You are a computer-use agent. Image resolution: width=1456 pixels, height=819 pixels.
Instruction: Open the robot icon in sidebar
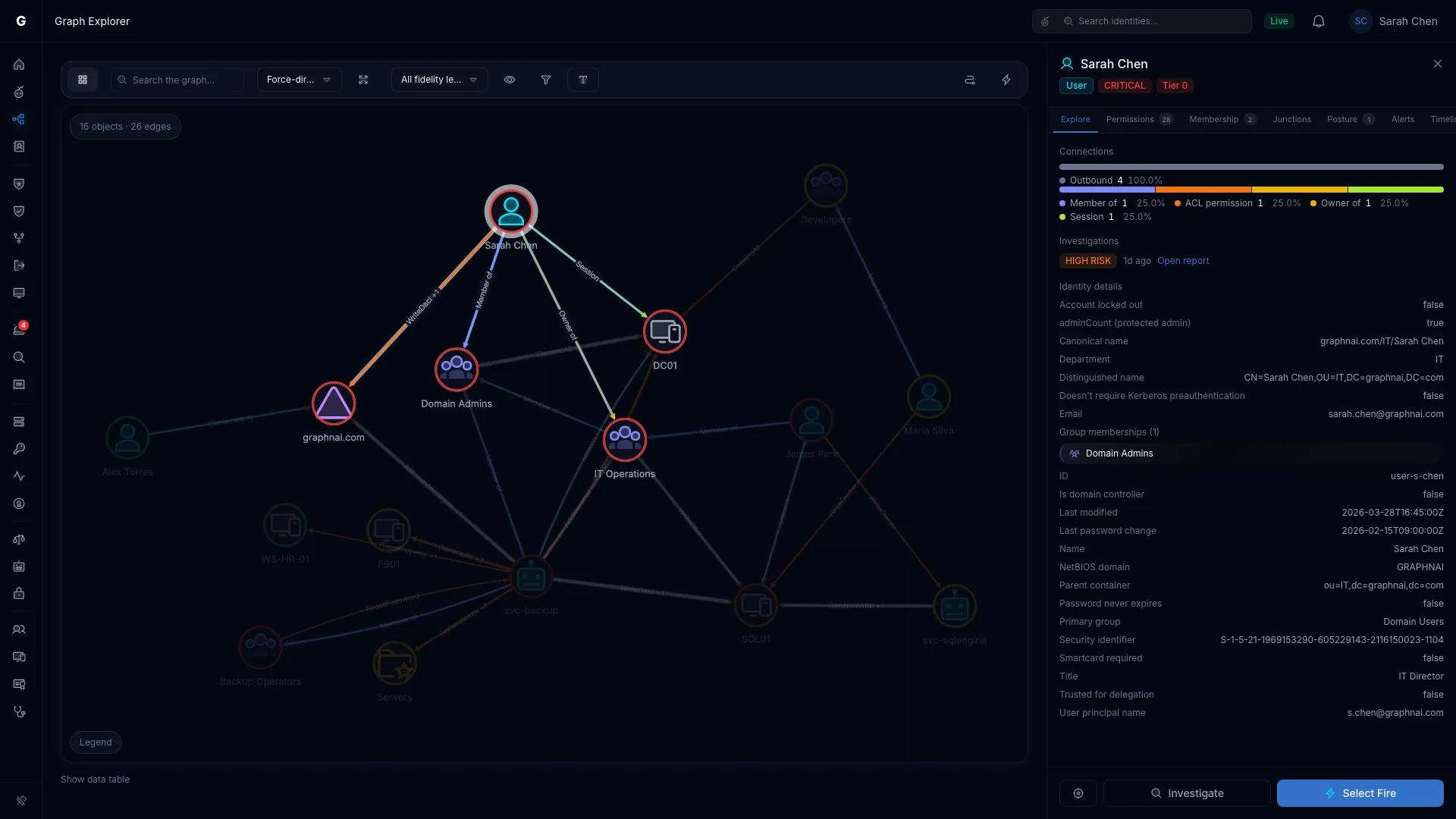pyautogui.click(x=19, y=566)
